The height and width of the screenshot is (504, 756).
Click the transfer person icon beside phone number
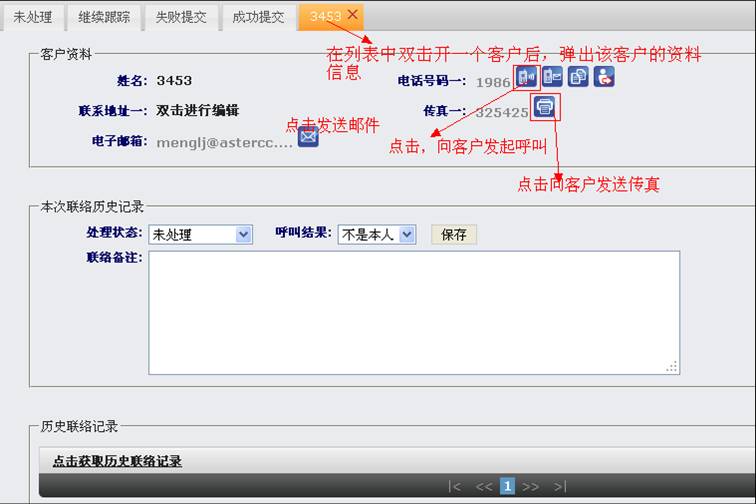tap(603, 77)
